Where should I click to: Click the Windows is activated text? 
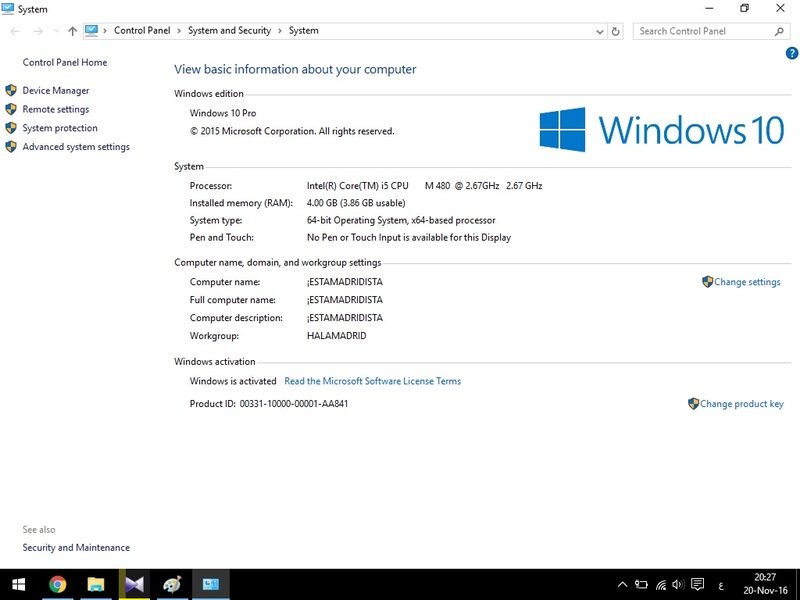(x=233, y=381)
